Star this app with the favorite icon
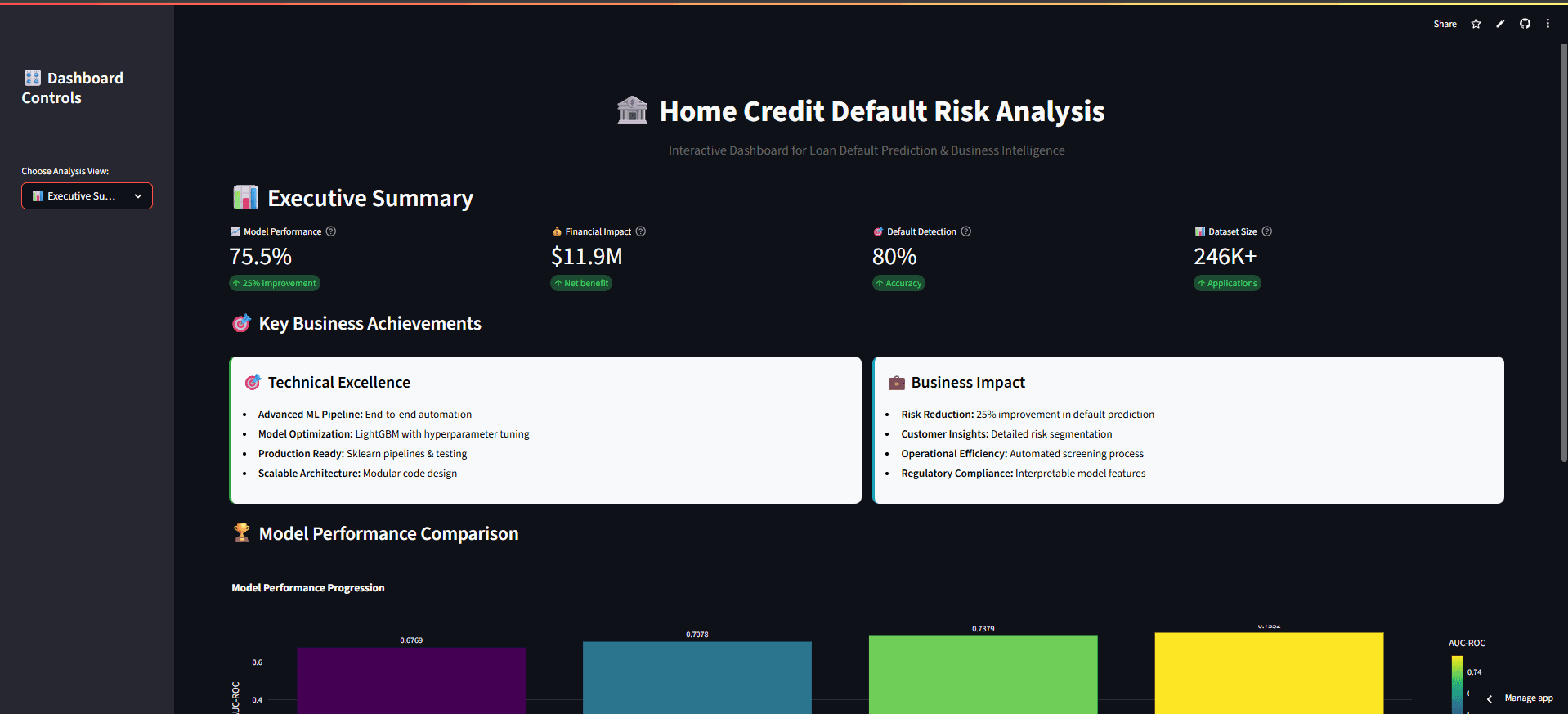 tap(1476, 24)
